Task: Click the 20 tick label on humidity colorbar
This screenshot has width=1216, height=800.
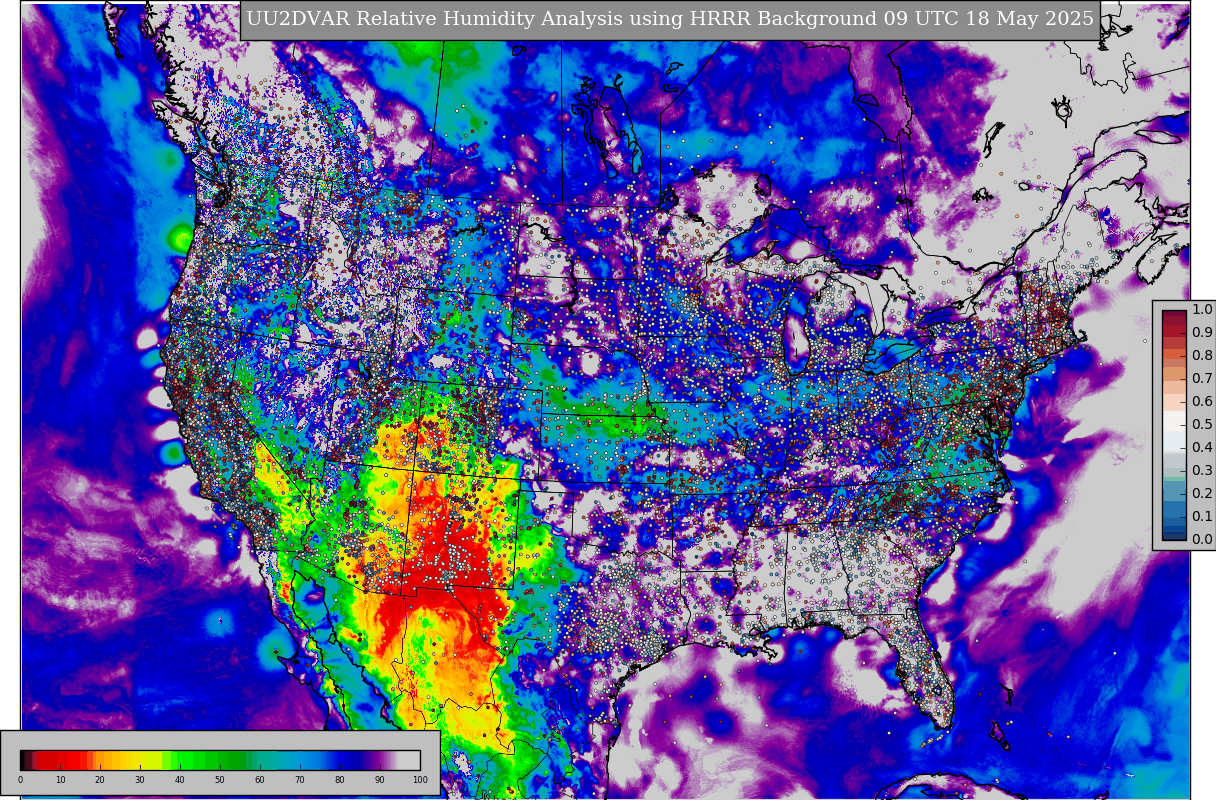Action: pos(100,780)
